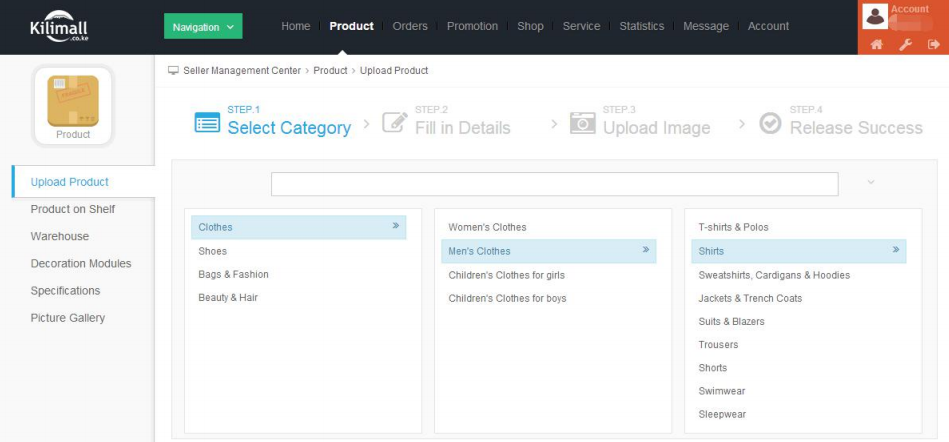
Task: Click the Product box icon in sidebar
Action: [73, 101]
